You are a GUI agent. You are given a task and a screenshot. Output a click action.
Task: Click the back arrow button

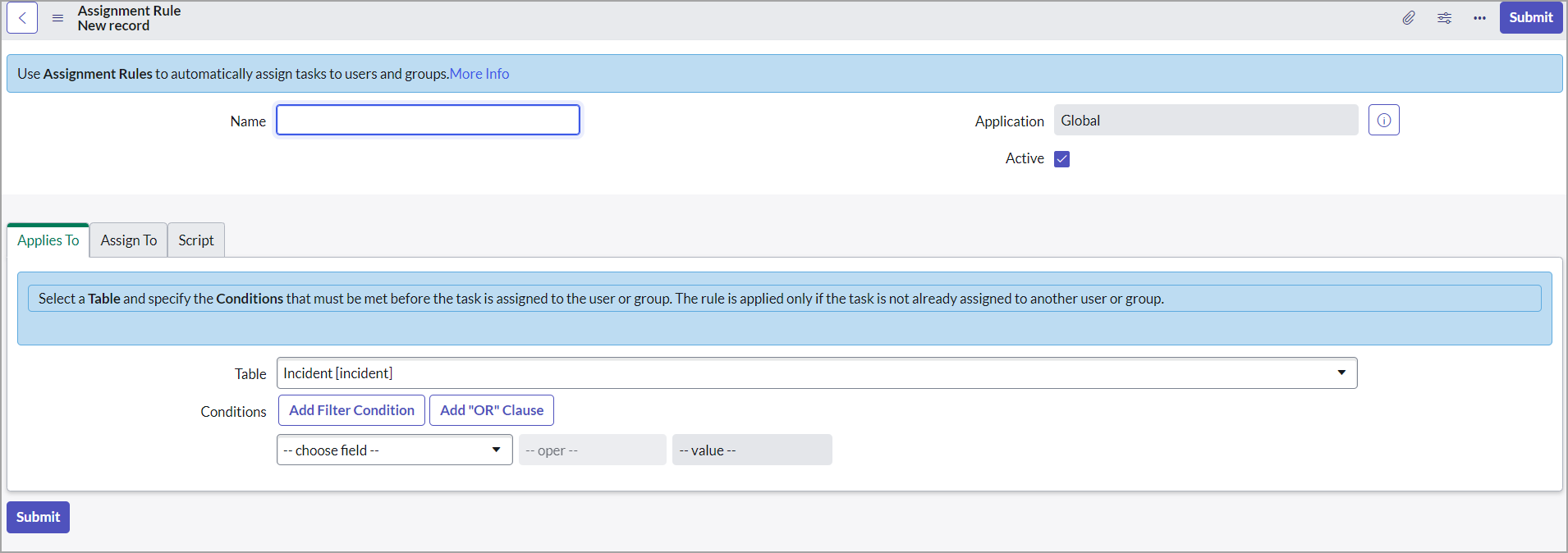coord(22,18)
